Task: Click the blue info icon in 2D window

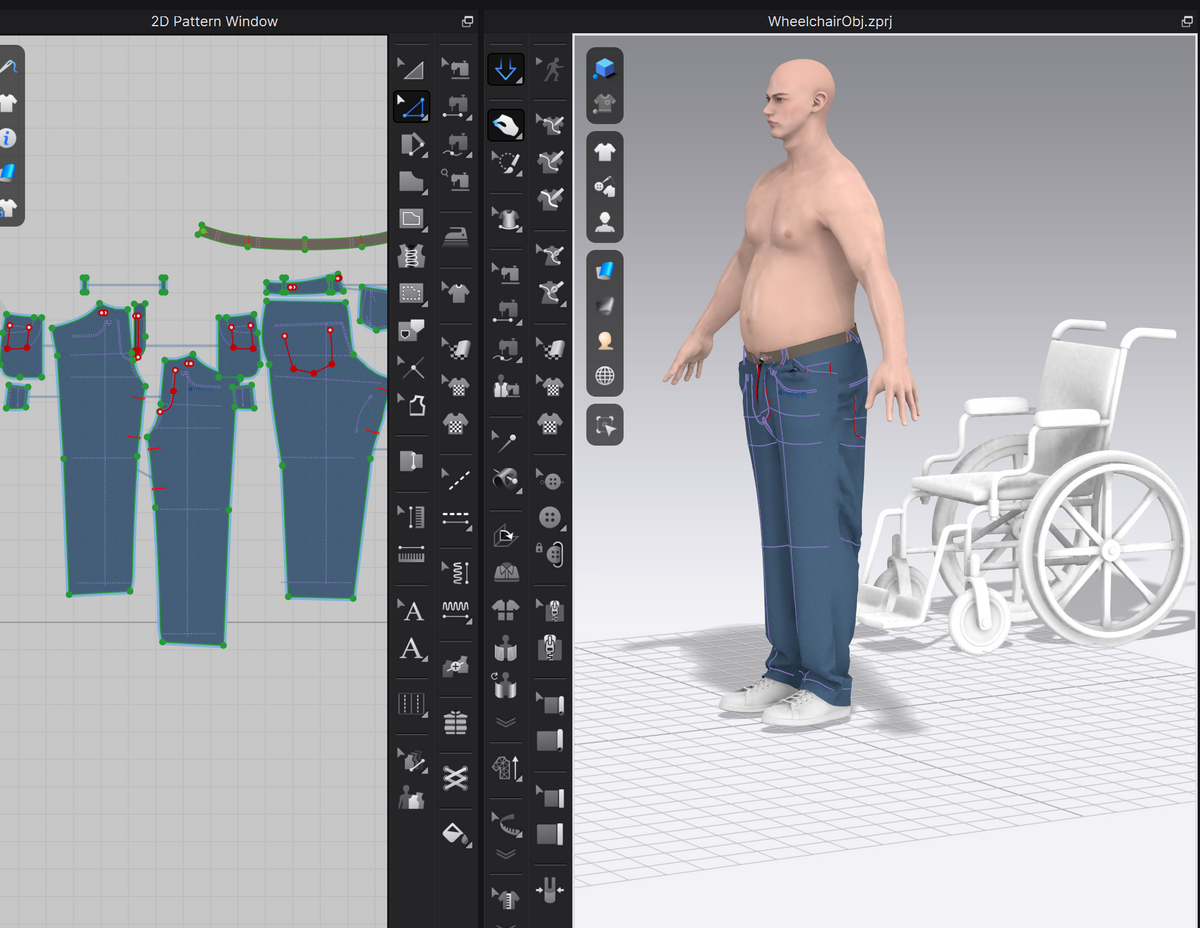Action: [7, 138]
